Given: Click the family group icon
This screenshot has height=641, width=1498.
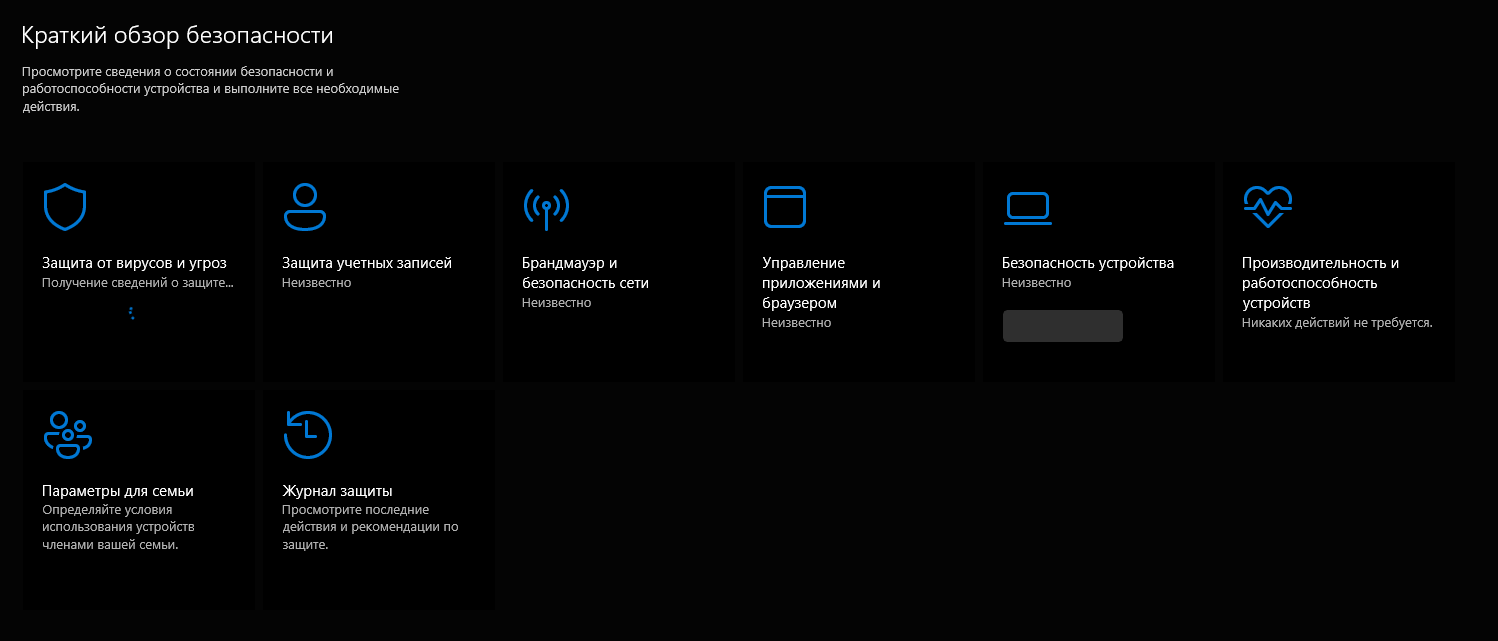Looking at the screenshot, I should pyautogui.click(x=67, y=435).
